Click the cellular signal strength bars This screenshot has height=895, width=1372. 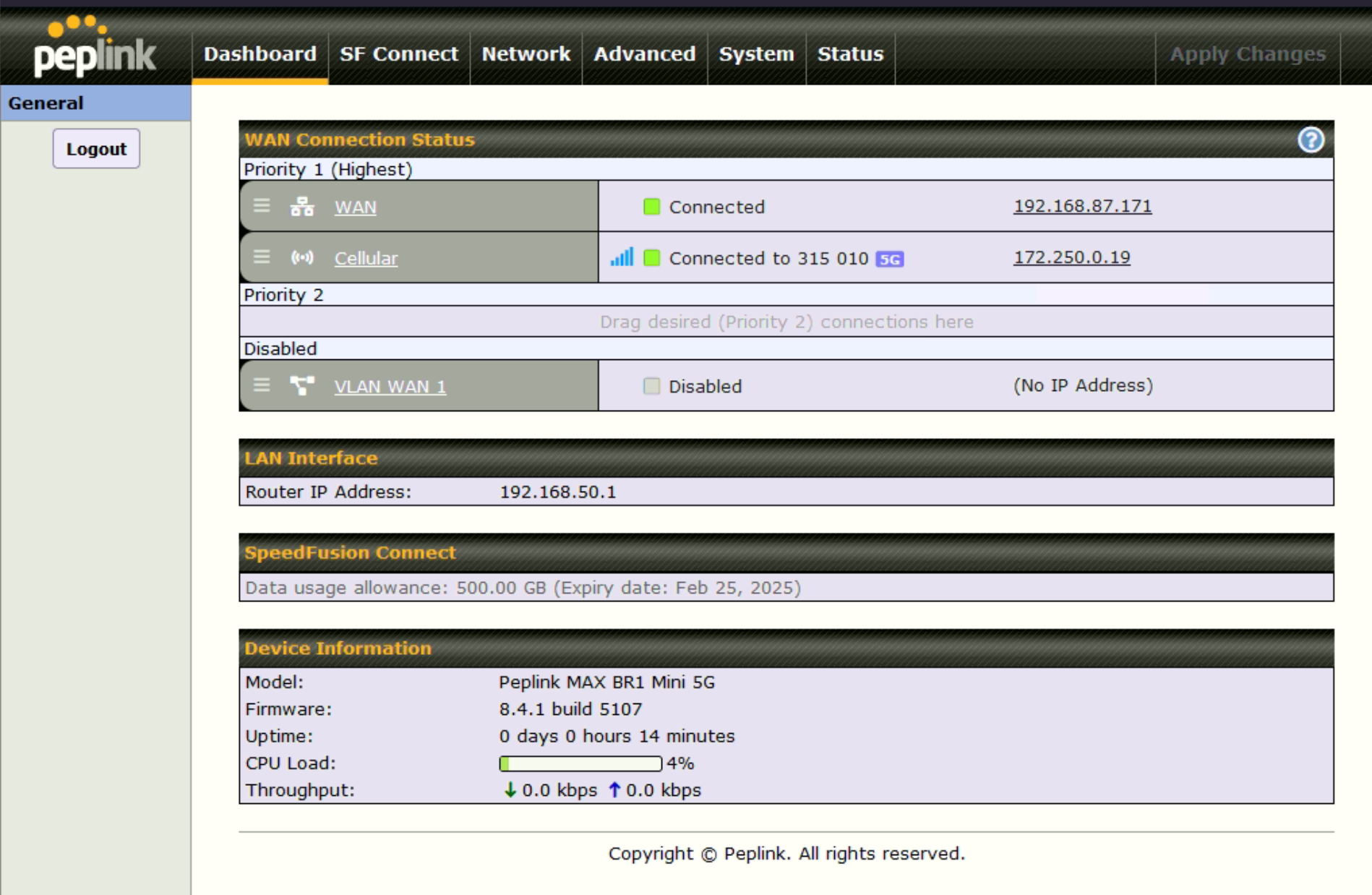[x=622, y=257]
